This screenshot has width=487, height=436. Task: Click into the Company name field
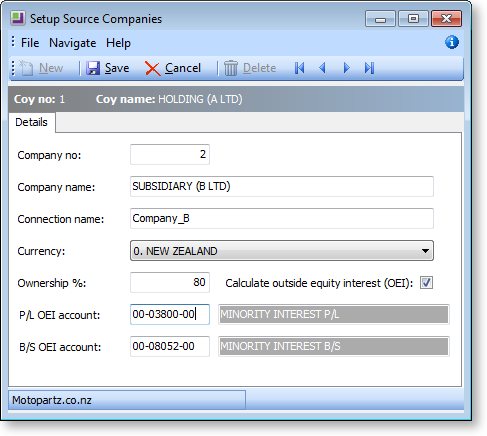click(282, 186)
